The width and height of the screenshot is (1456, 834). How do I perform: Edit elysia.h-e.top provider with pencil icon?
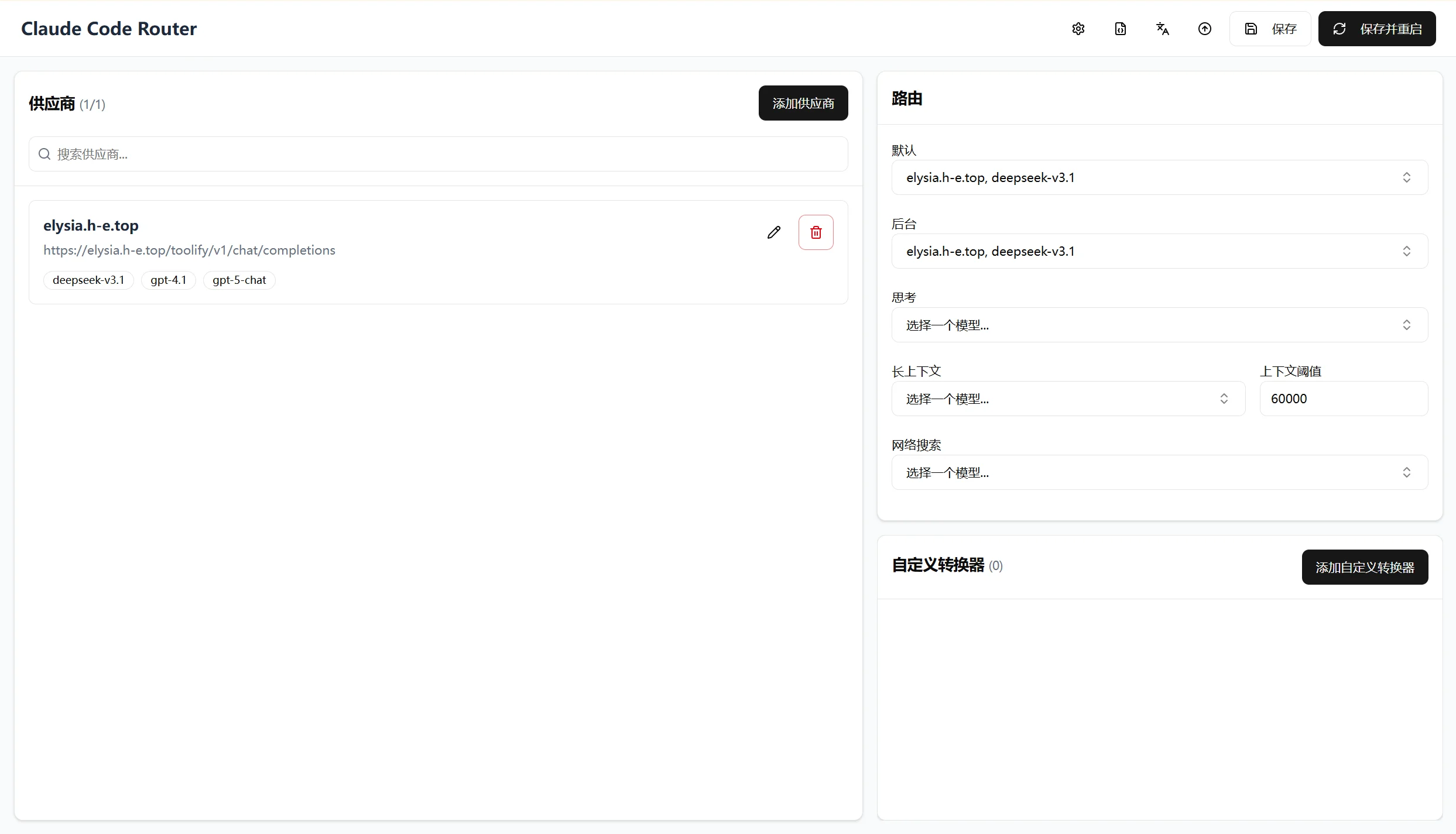[773, 232]
